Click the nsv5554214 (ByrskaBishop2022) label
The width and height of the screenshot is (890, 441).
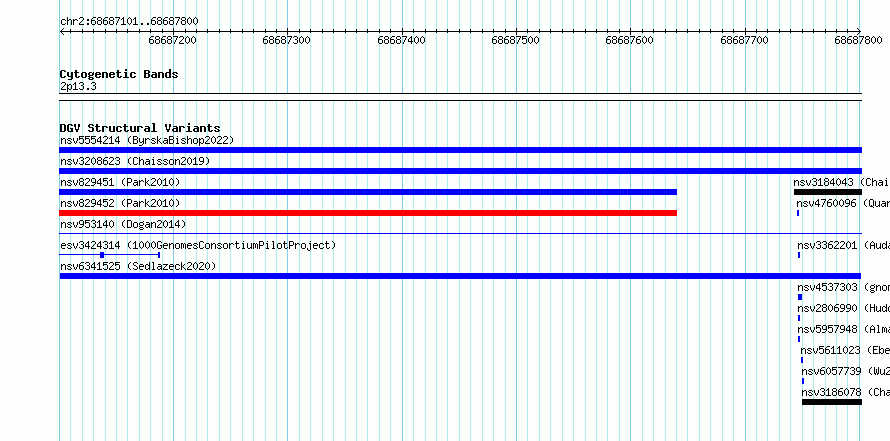tap(147, 140)
